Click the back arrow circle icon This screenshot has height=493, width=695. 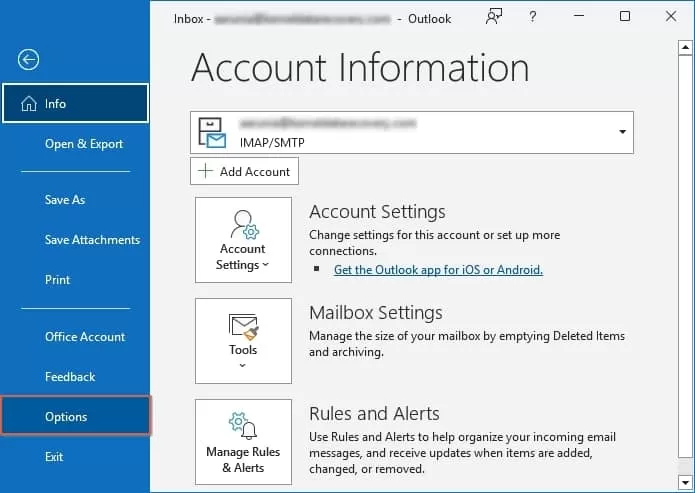28,59
